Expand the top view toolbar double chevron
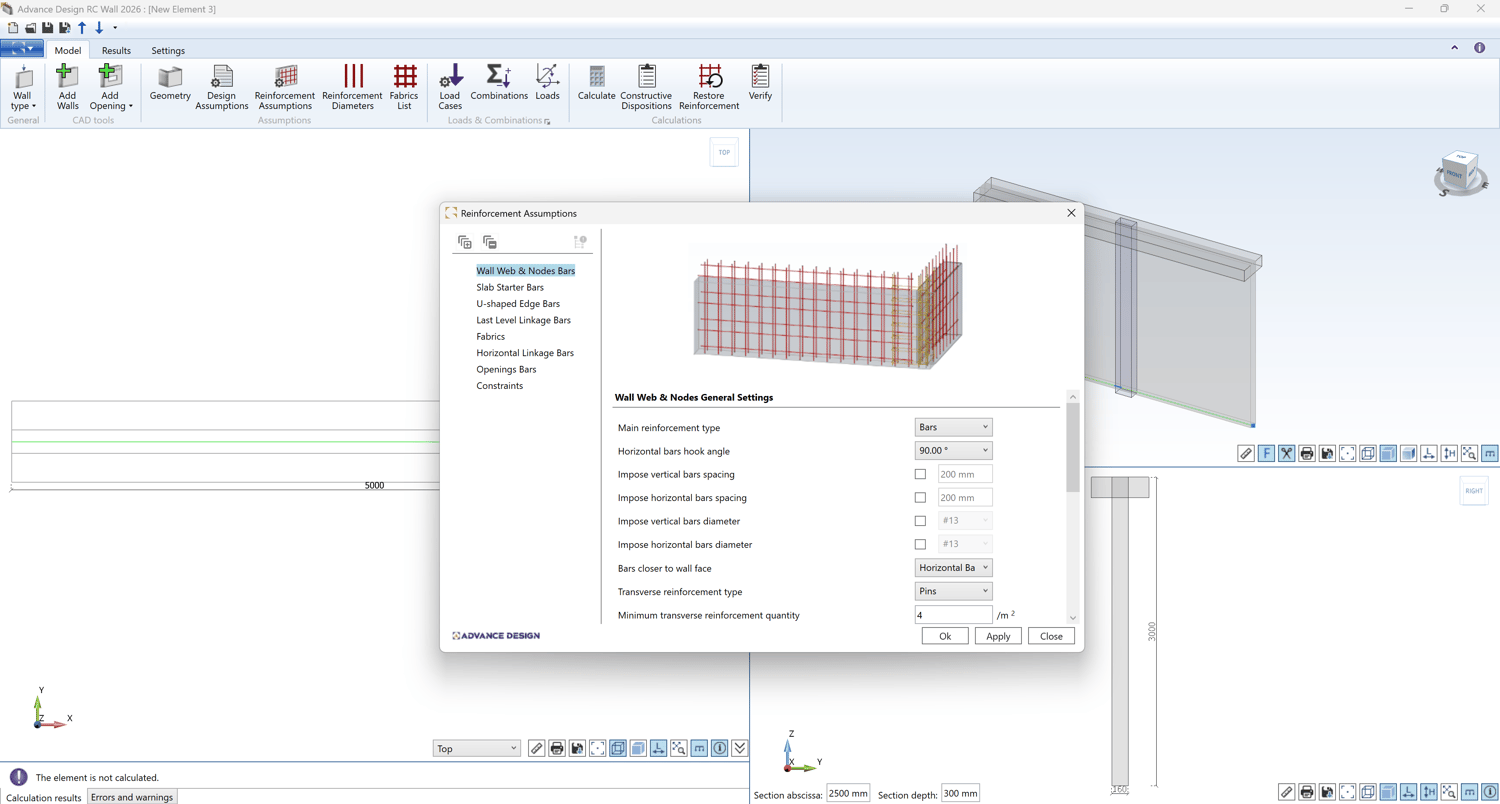Screen dimensions: 1500x804 point(740,748)
